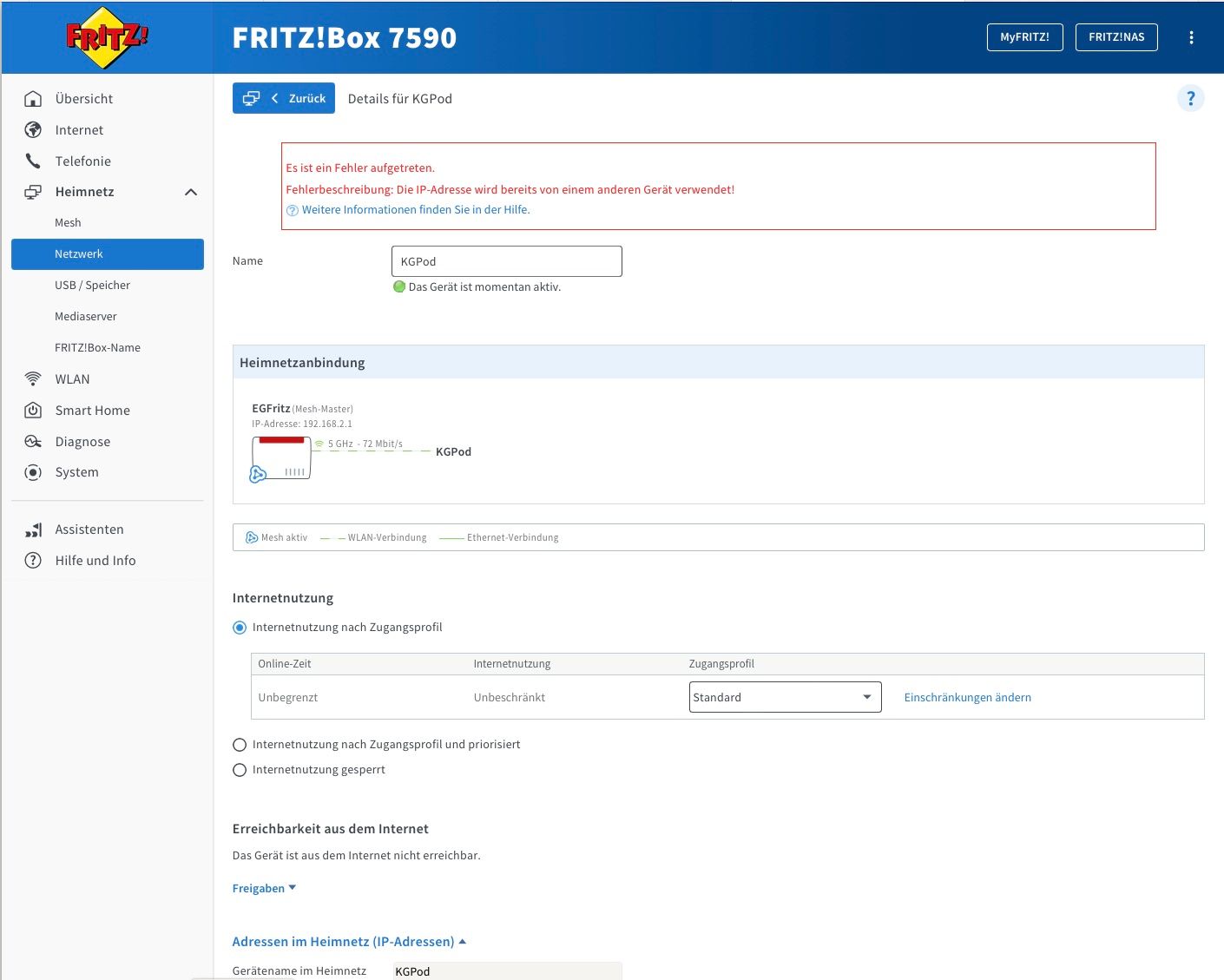Image resolution: width=1224 pixels, height=980 pixels.
Task: Click the Hilfe und Info question icon
Action: click(x=33, y=561)
